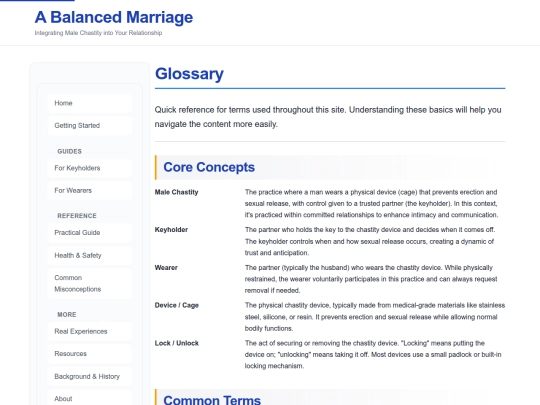Click the site tagline under the title
The height and width of the screenshot is (405, 540).
pyautogui.click(x=98, y=33)
